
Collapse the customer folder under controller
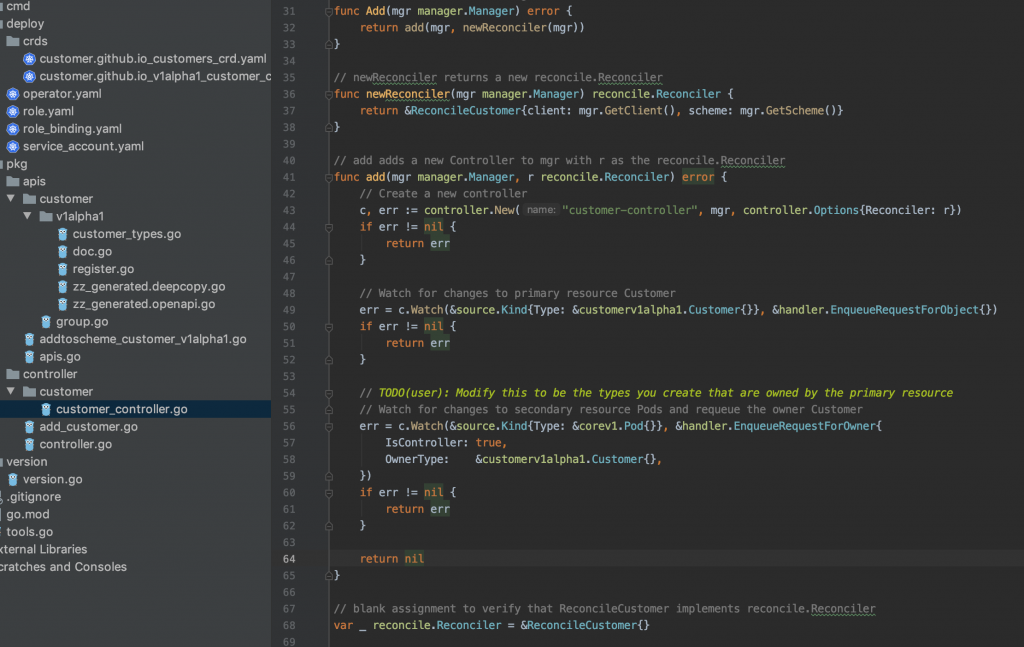[x=10, y=391]
